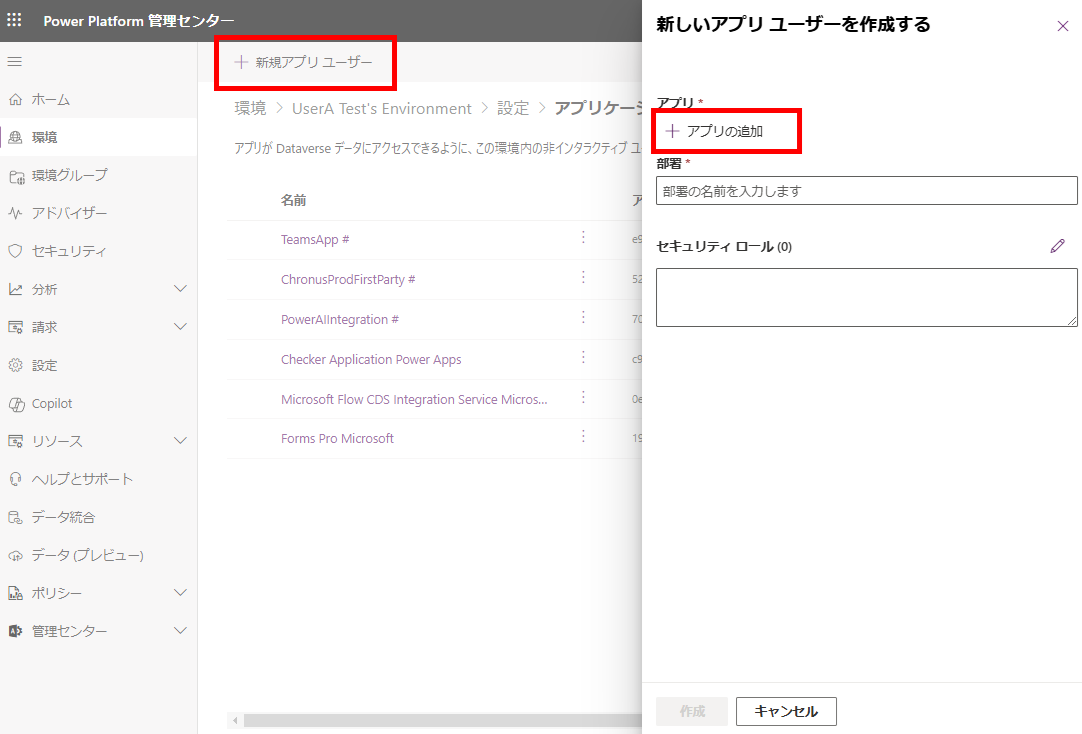1082x734 pixels.
Task: Select 環境グループ in the sidebar
Action: (x=69, y=175)
